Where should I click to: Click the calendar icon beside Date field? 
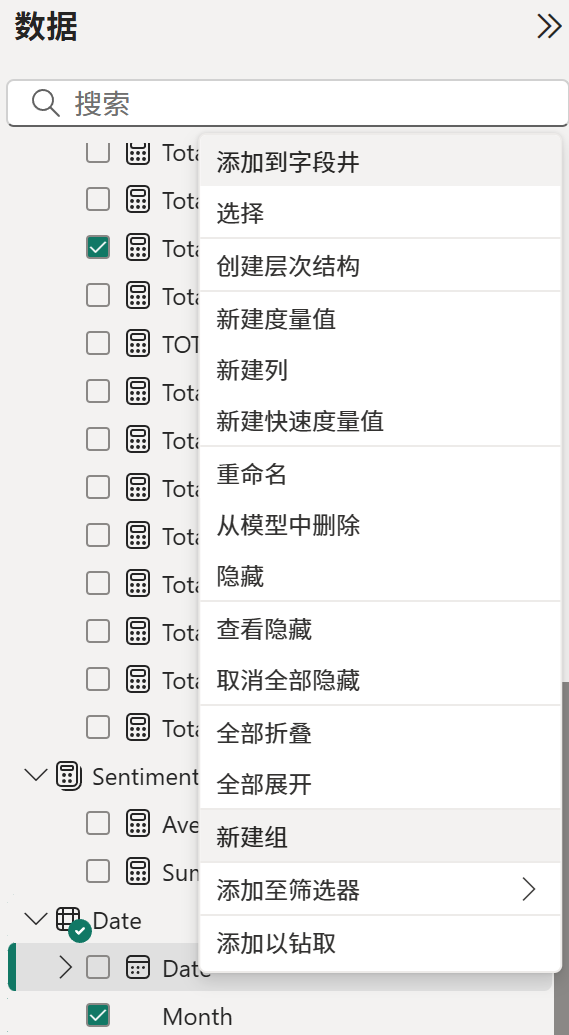tap(137, 968)
